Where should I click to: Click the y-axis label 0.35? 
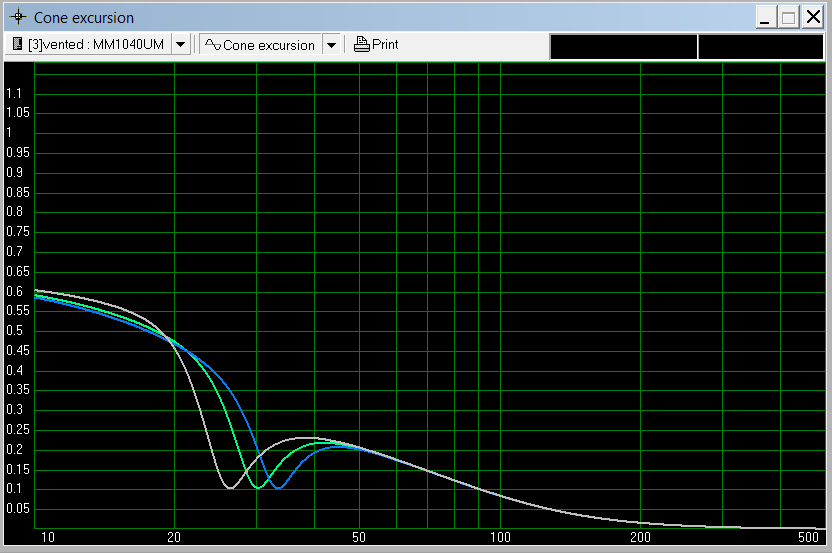[x=18, y=390]
